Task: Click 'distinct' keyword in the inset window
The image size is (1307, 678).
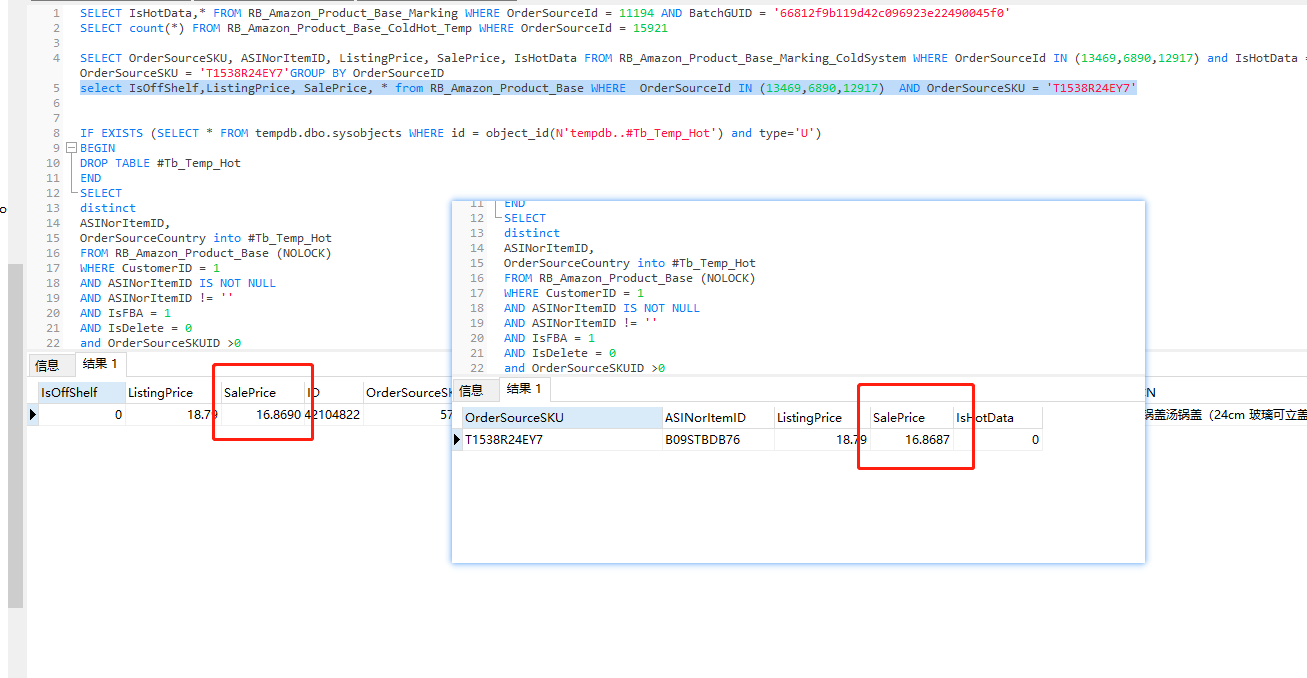Action: click(x=532, y=233)
